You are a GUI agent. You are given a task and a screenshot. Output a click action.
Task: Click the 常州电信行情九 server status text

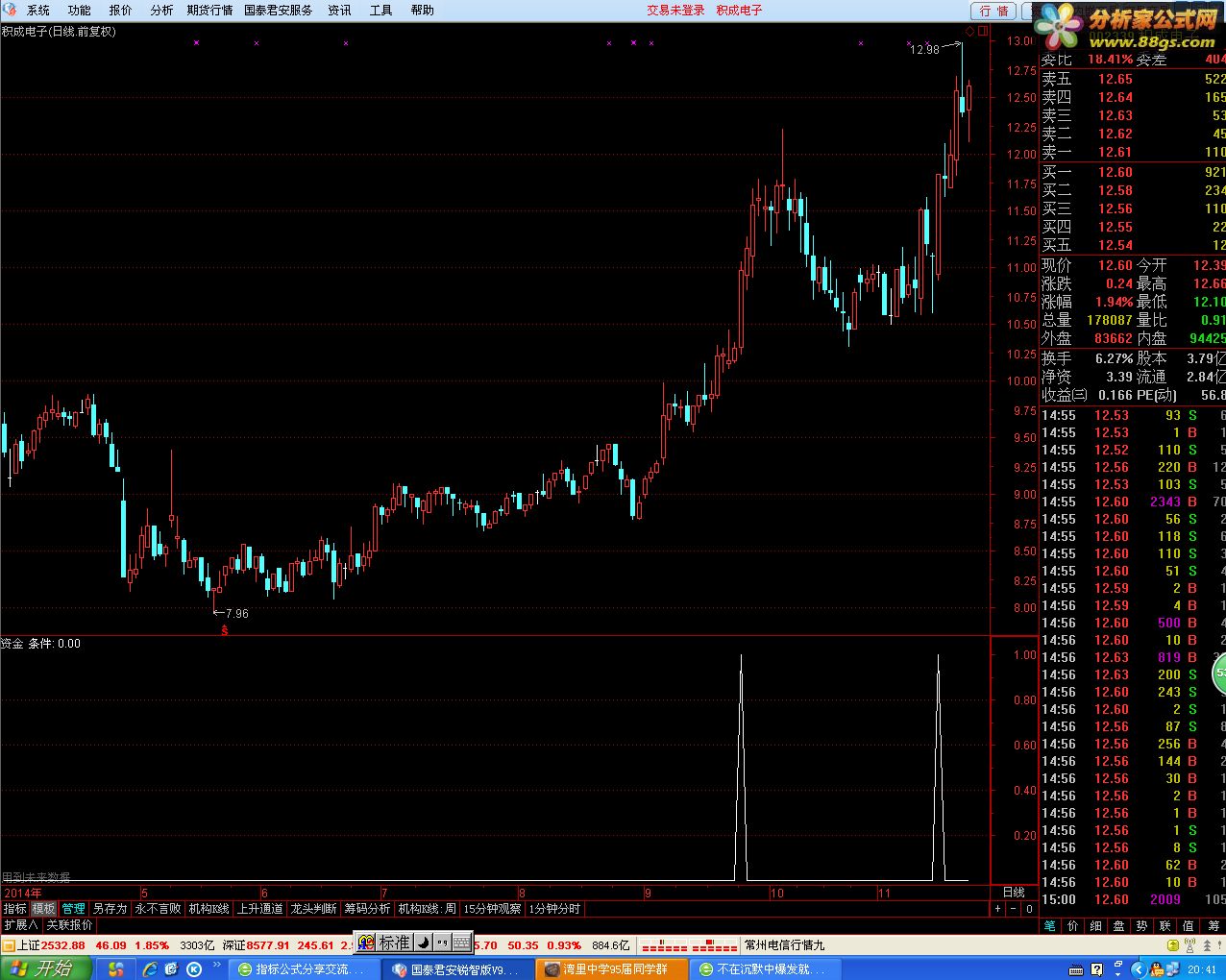tap(784, 945)
